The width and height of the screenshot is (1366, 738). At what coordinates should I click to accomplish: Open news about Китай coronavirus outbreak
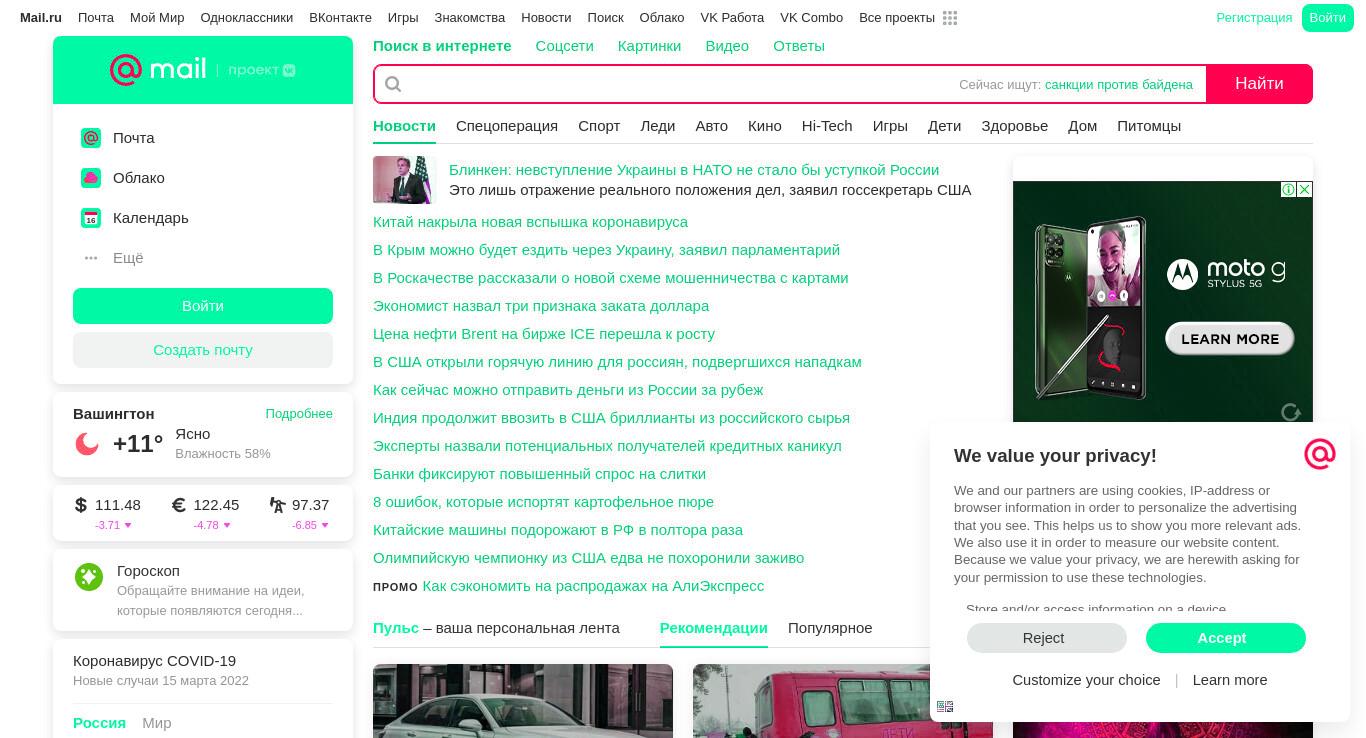530,222
